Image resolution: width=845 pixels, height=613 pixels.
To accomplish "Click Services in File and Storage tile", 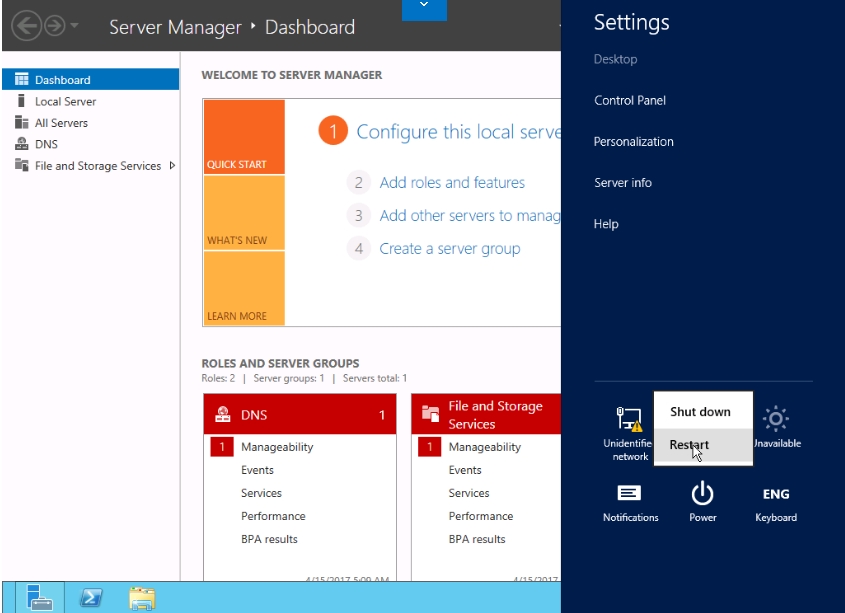I will 469,493.
